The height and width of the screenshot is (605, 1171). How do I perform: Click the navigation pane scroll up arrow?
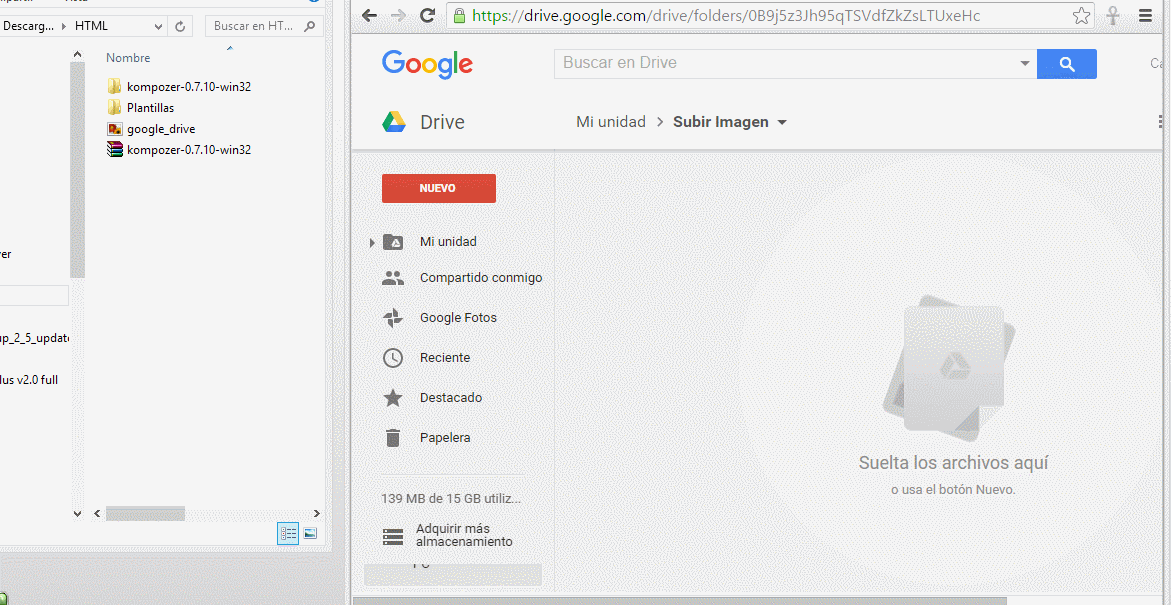[77, 55]
